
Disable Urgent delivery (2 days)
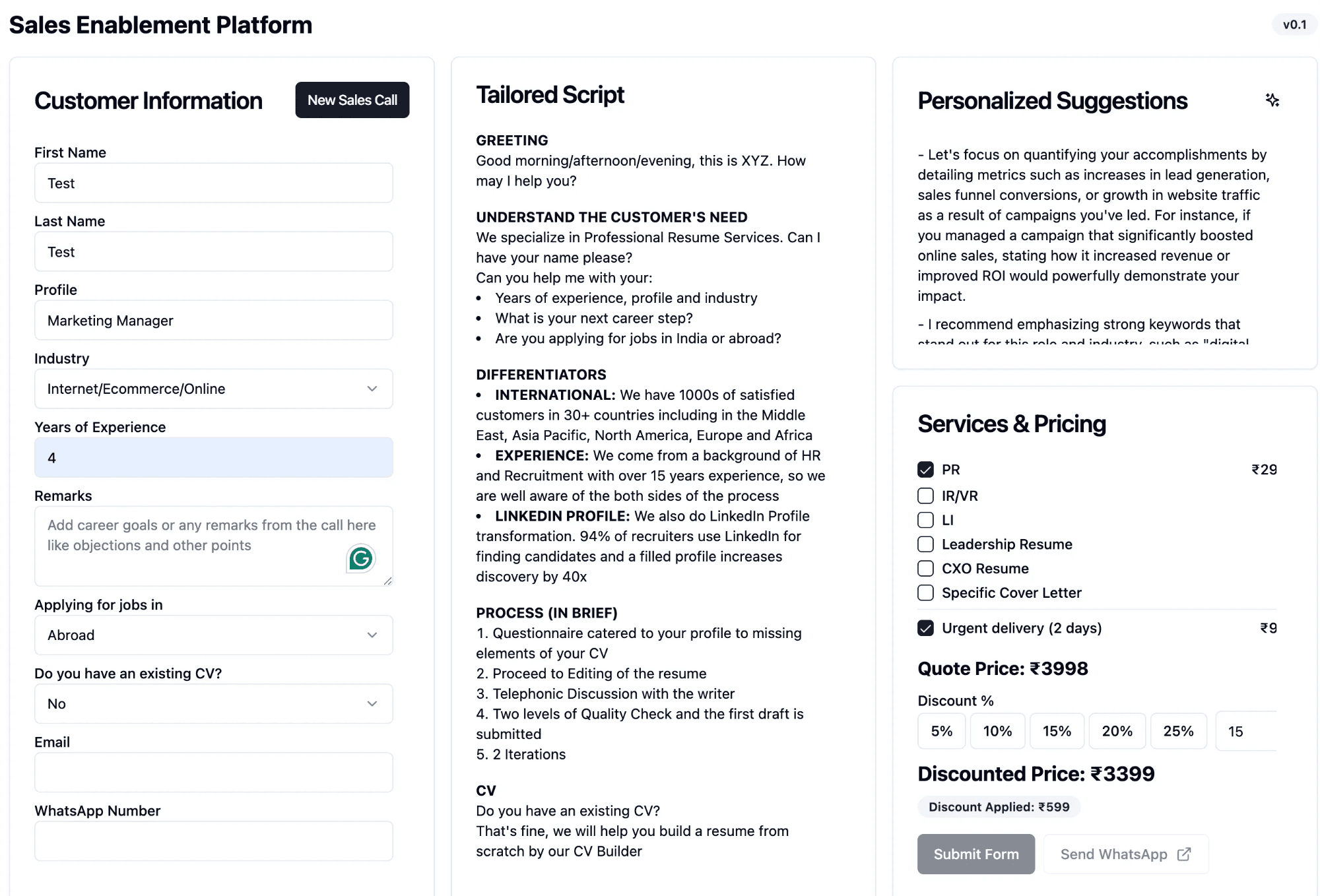tap(925, 627)
